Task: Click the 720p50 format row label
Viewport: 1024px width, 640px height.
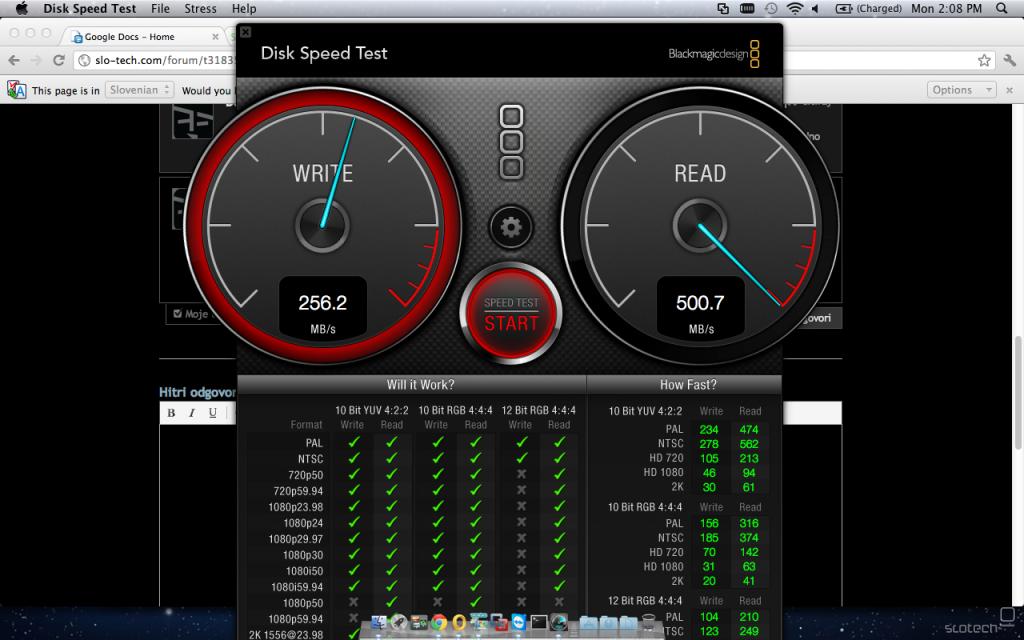Action: (x=306, y=475)
